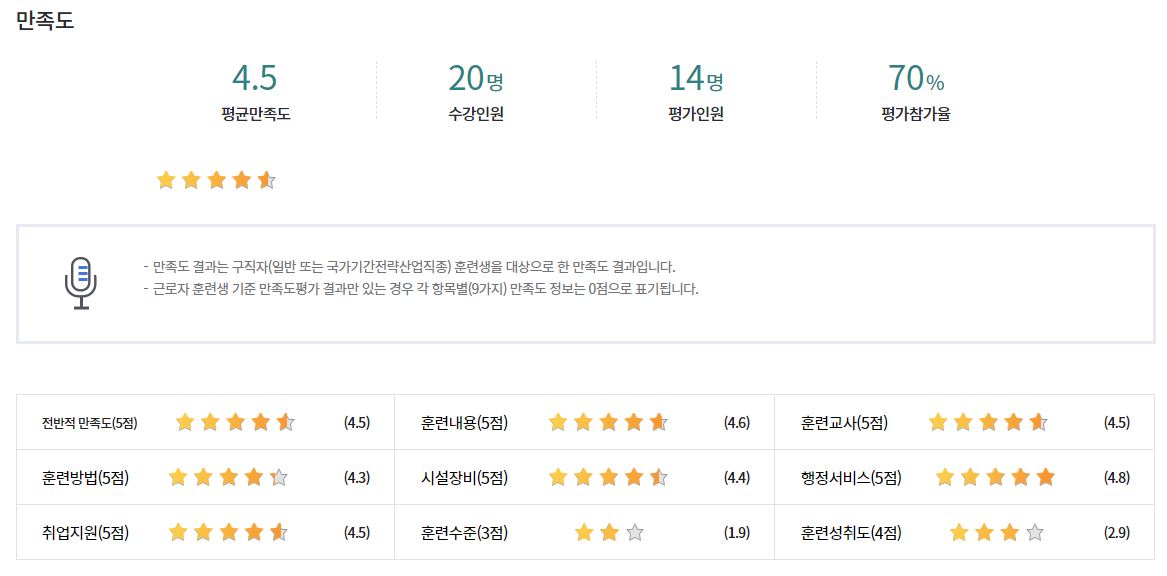
Task: Click the 훈련내용 star rating icons
Action: pyautogui.click(x=608, y=423)
